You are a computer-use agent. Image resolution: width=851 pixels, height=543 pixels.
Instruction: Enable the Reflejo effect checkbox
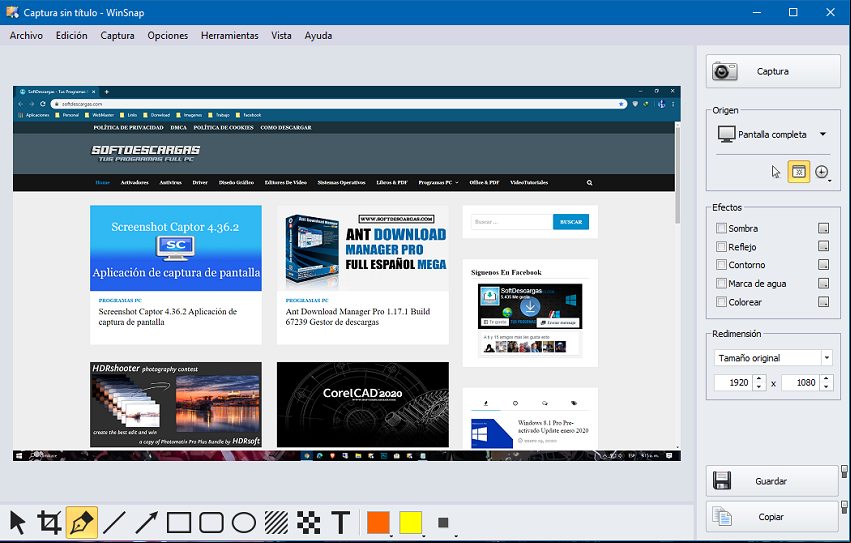(x=721, y=247)
